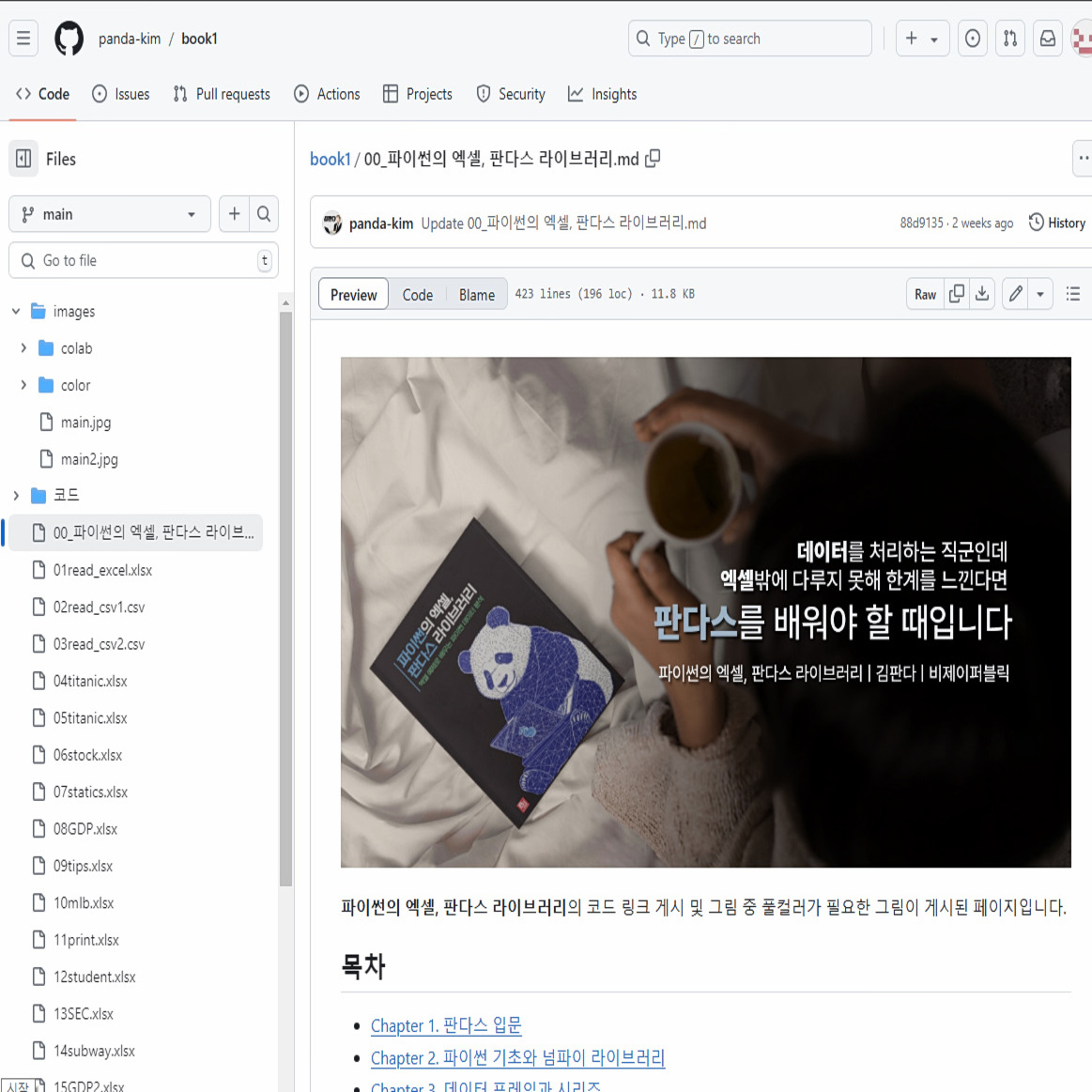
Task: Open the main branch selector
Action: click(109, 214)
